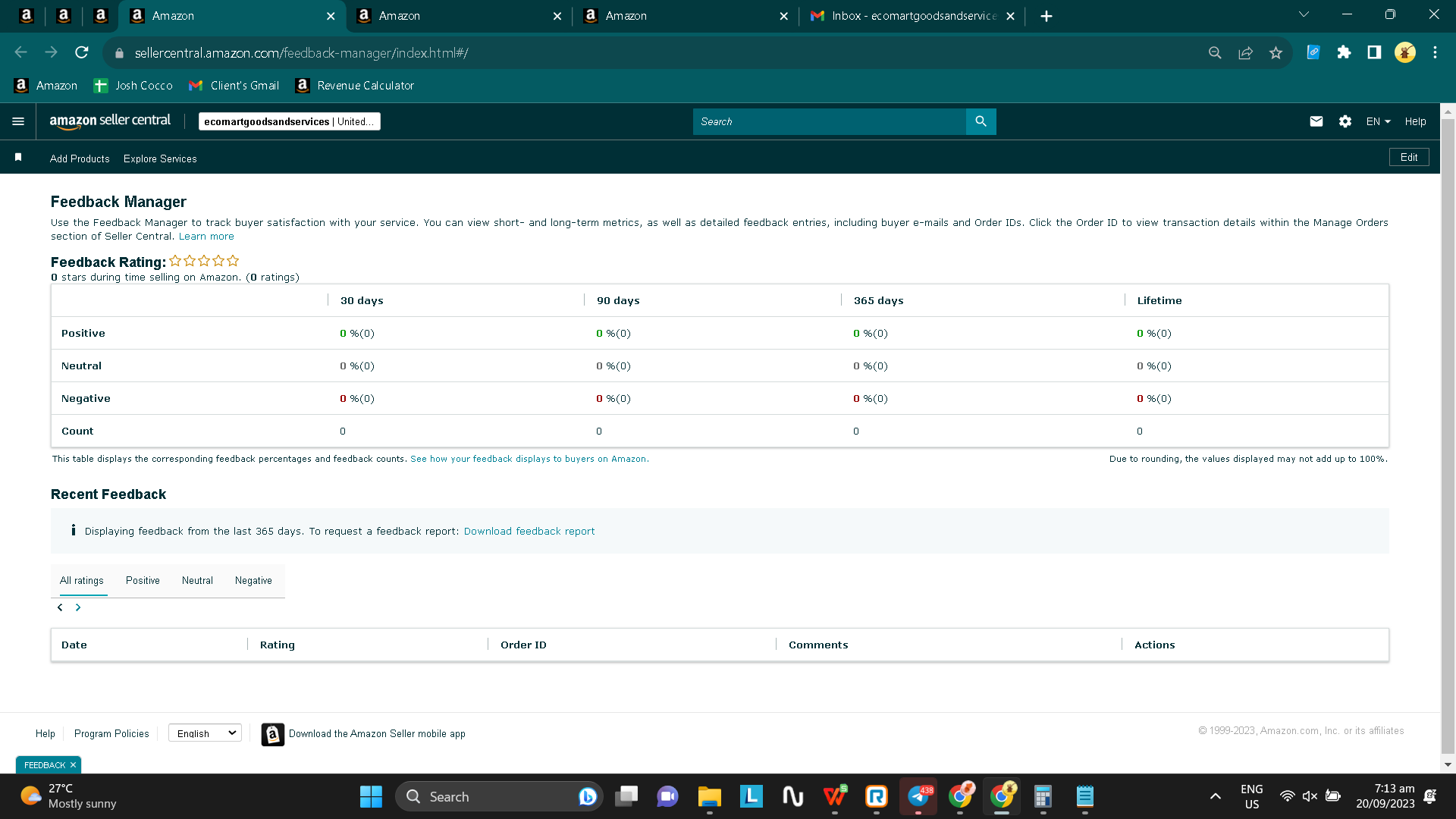
Task: Open the Chrome three-dot menu
Action: [1435, 52]
